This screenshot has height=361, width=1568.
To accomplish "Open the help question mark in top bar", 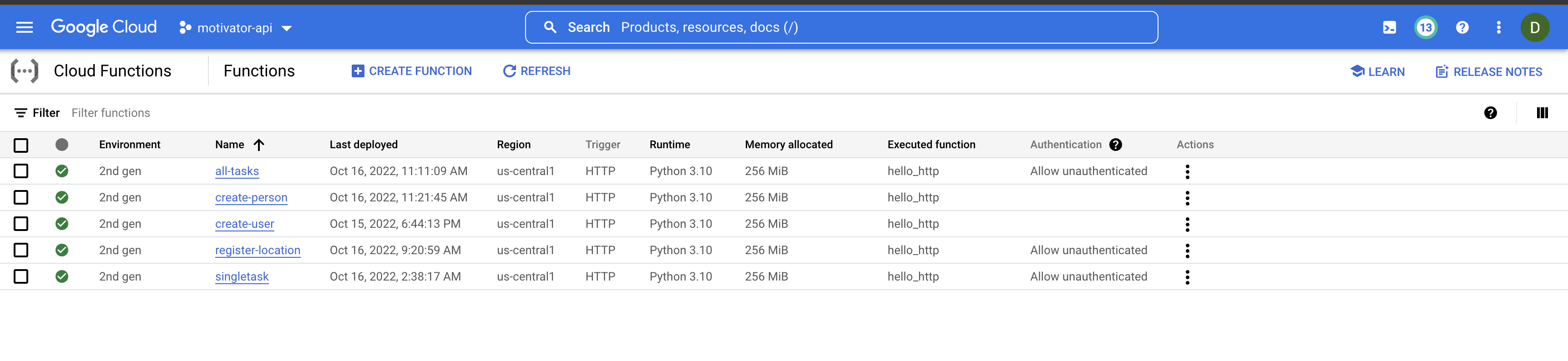I will tap(1462, 27).
